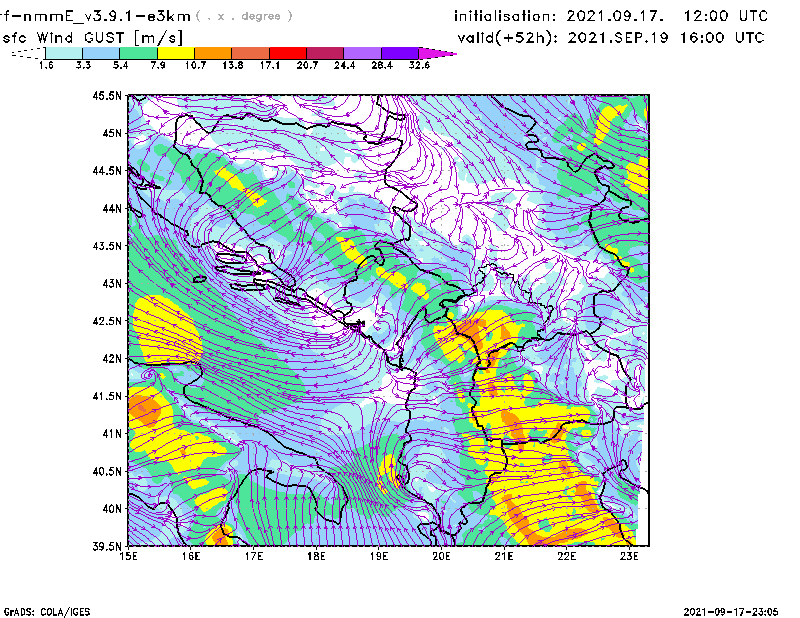The image size is (800, 618).
Task: Click the 41N latitude label
Action: pyautogui.click(x=112, y=434)
